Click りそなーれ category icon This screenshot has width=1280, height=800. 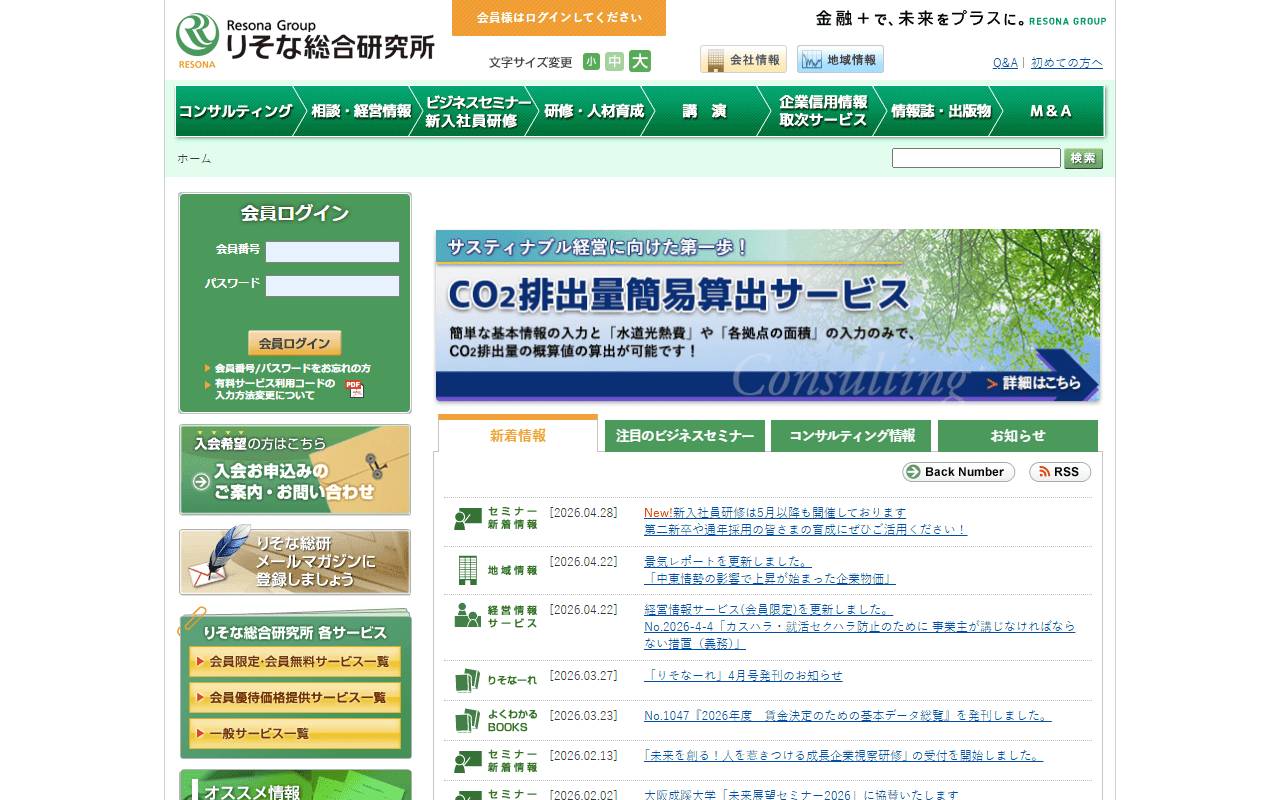[x=495, y=681]
